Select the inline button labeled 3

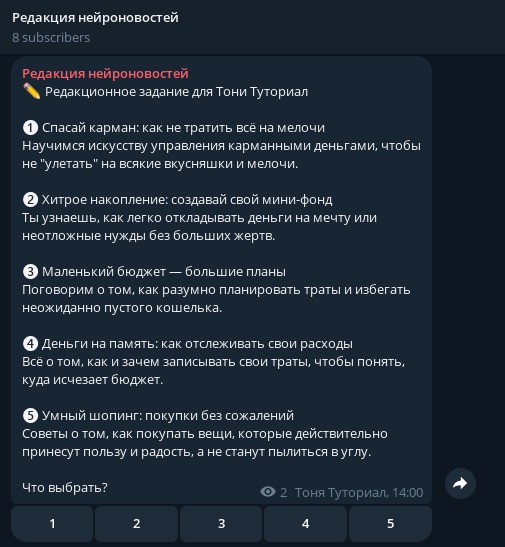click(x=221, y=524)
